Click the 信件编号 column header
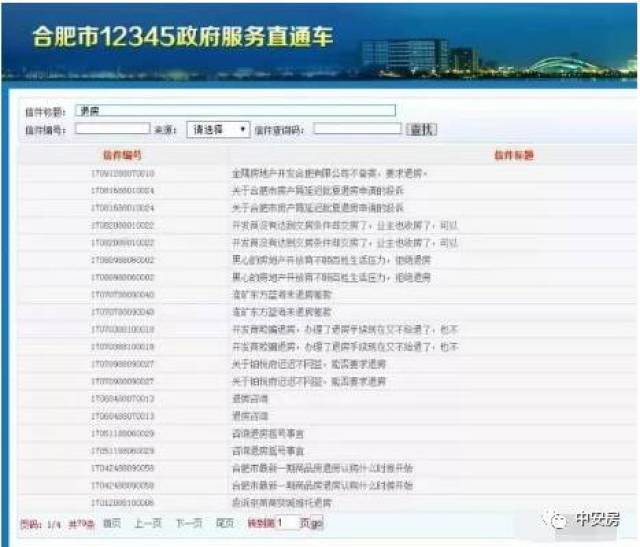 click(122, 155)
